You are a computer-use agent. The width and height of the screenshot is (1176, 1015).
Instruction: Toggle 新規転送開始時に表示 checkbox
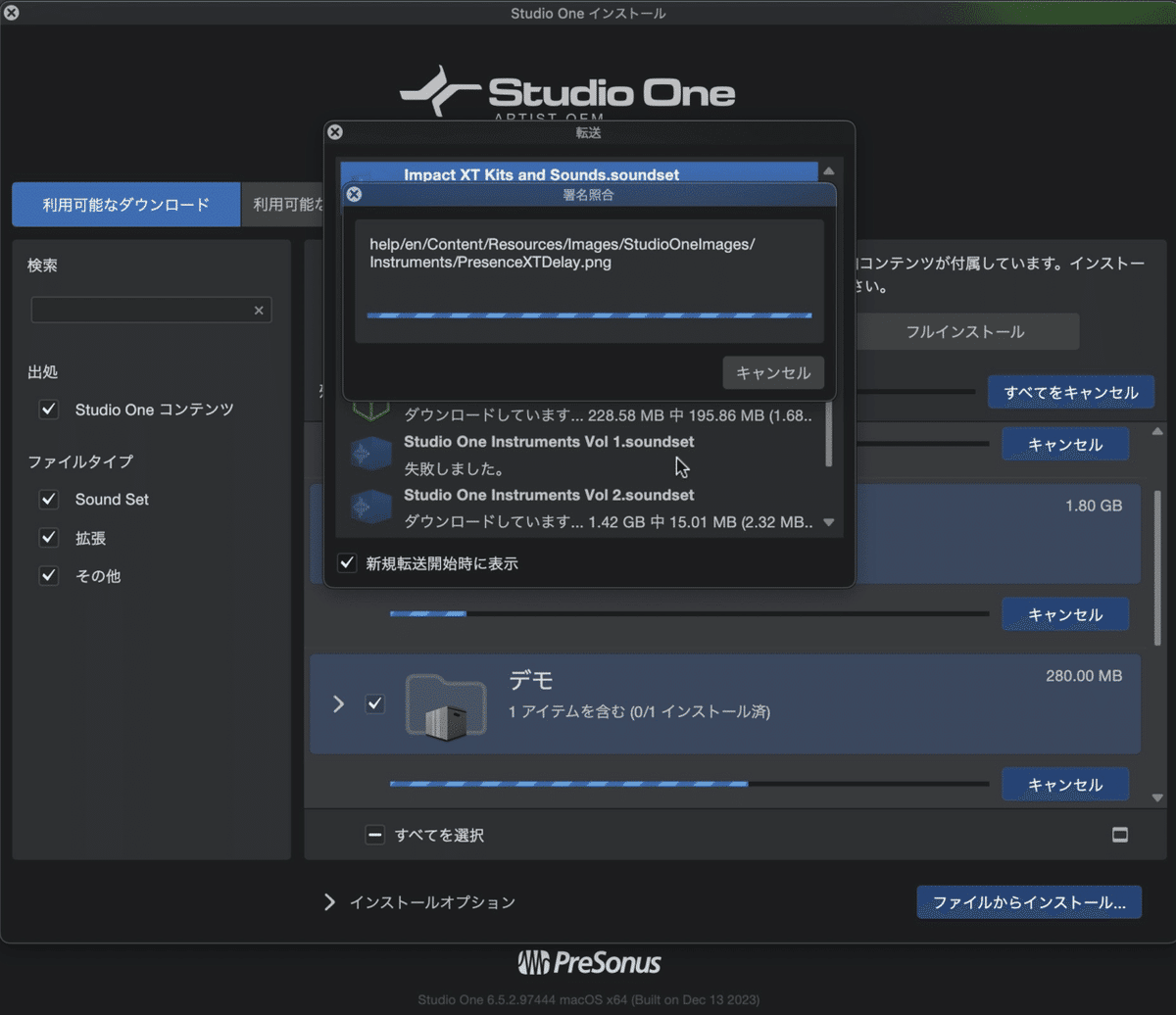(347, 563)
